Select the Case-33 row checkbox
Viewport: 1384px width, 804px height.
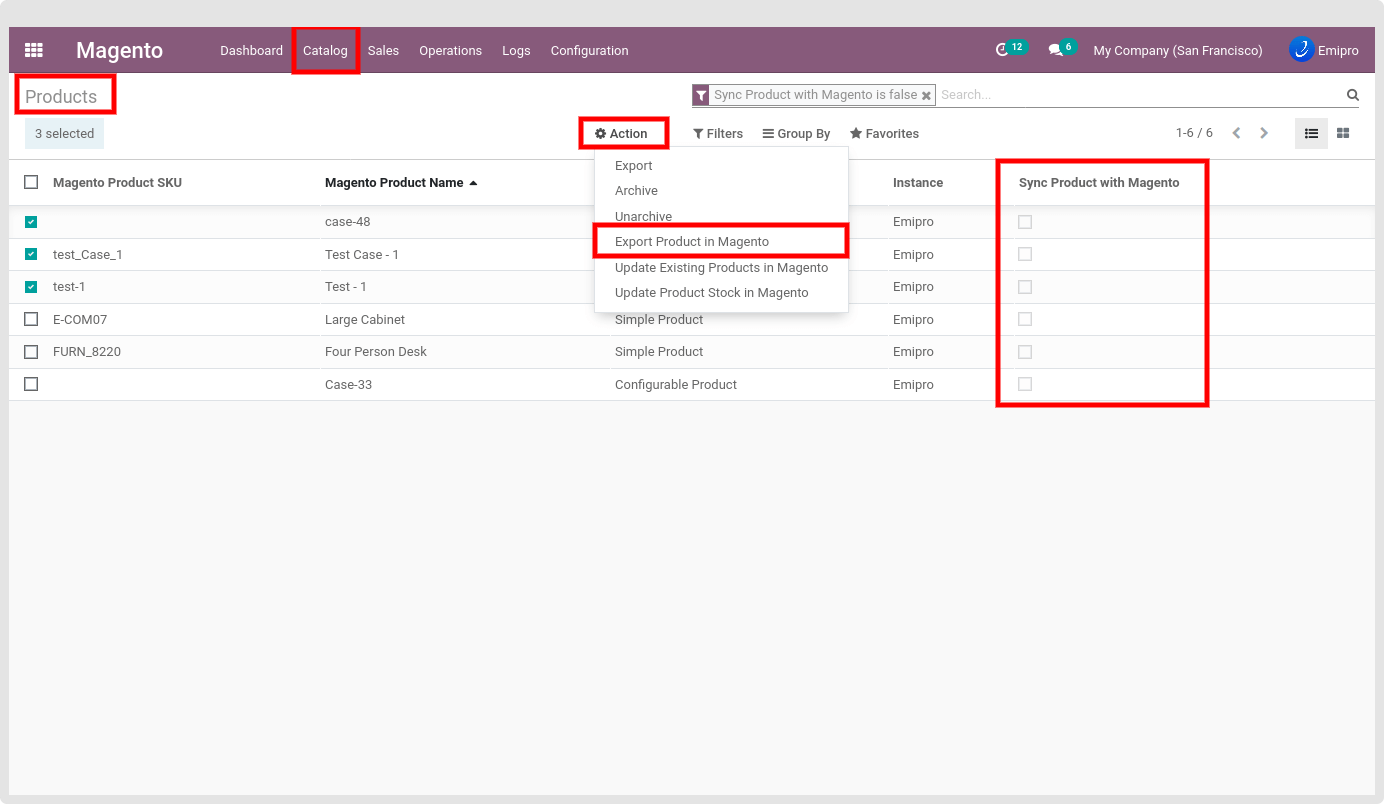(31, 384)
